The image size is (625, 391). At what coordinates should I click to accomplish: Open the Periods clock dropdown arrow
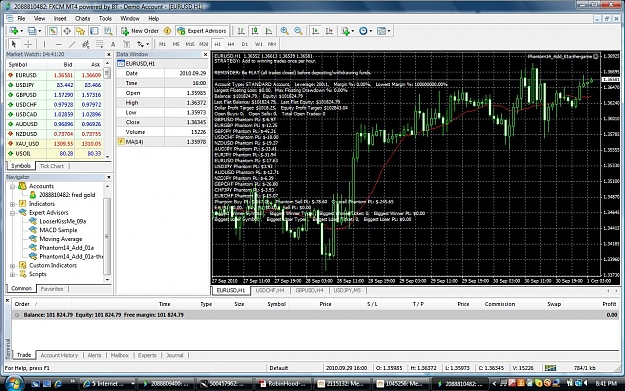[x=371, y=31]
